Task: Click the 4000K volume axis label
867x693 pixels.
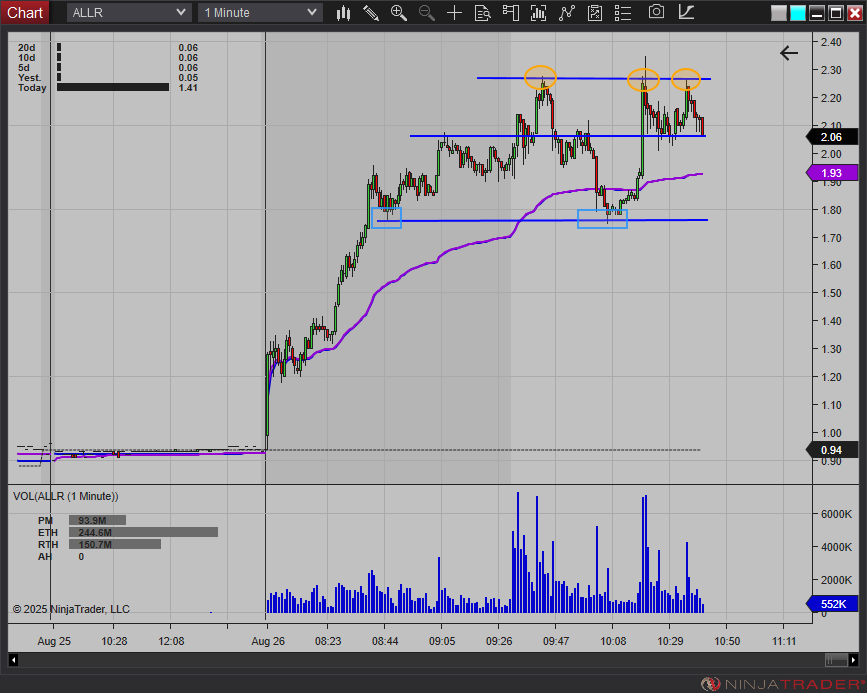Action: coord(836,547)
